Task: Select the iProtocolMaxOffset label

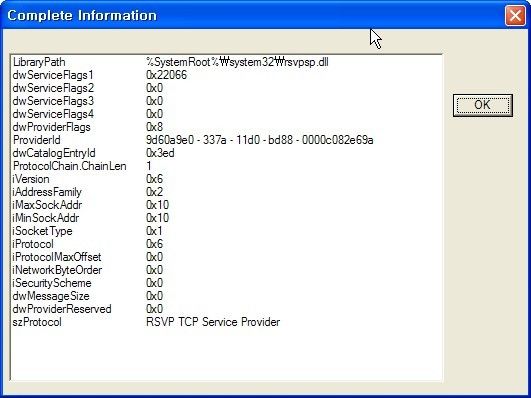Action: coord(57,257)
